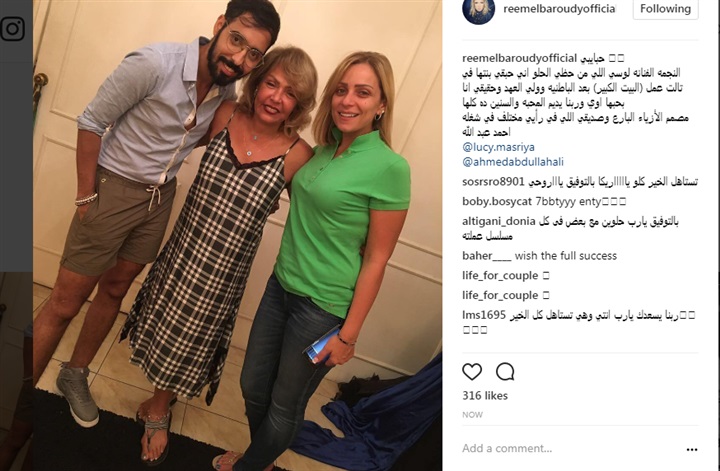
Task: Open reemelbaroudyofficial username in header
Action: pyautogui.click(x=559, y=9)
